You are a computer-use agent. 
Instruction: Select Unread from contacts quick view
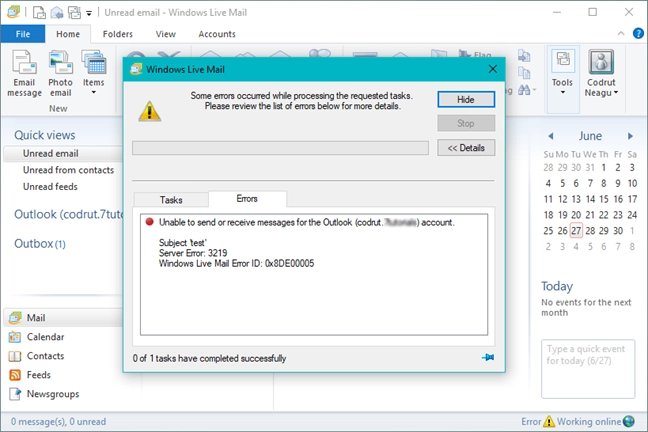pyautogui.click(x=68, y=170)
